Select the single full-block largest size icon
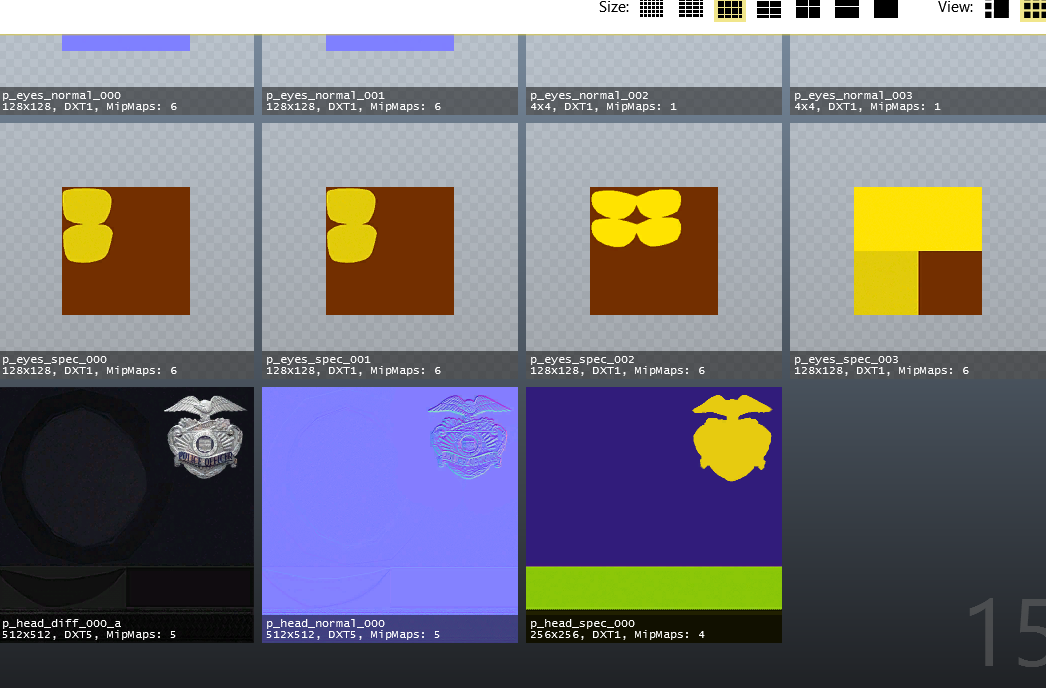The height and width of the screenshot is (688, 1046). (x=886, y=9)
